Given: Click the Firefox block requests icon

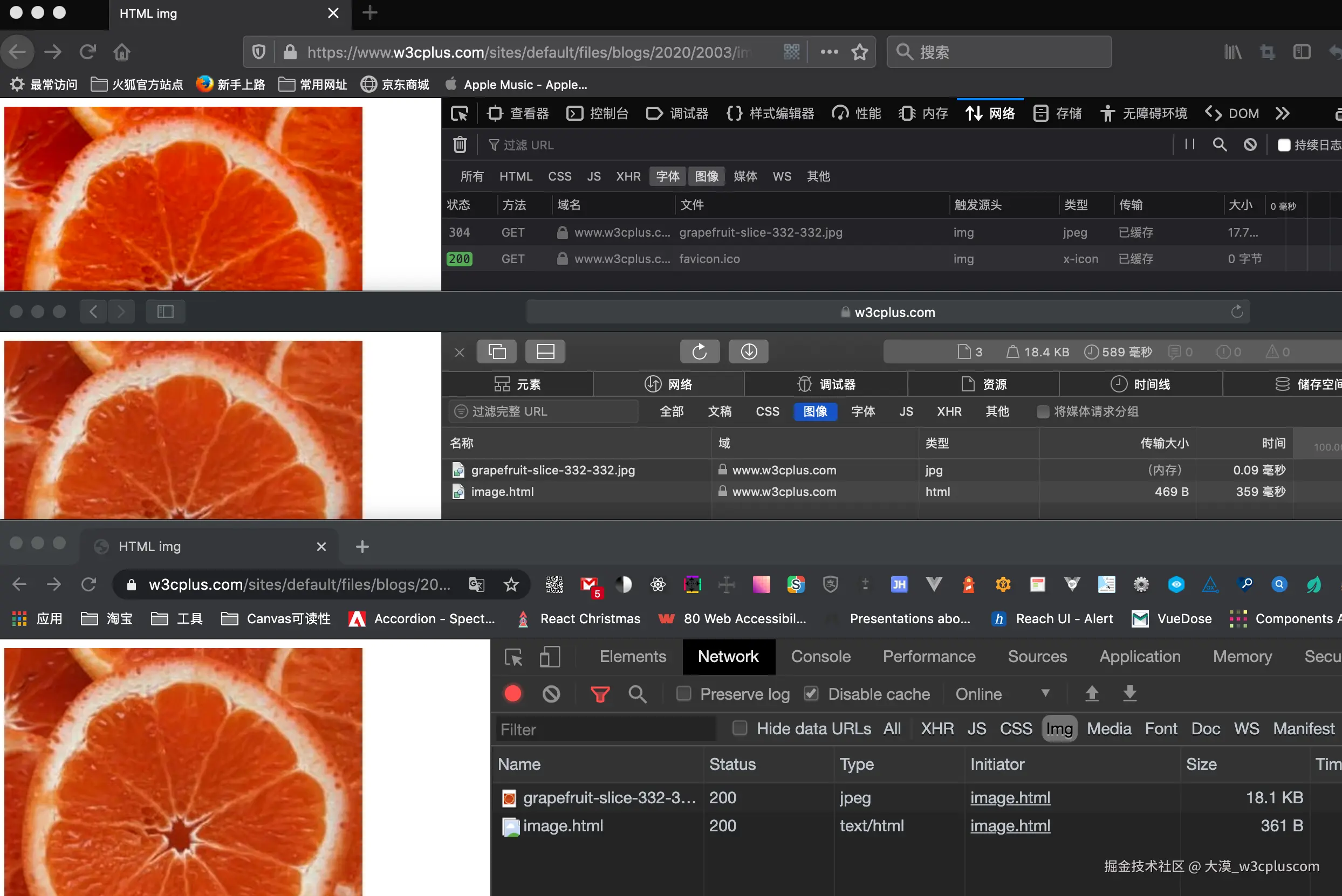Looking at the screenshot, I should 1250,144.
